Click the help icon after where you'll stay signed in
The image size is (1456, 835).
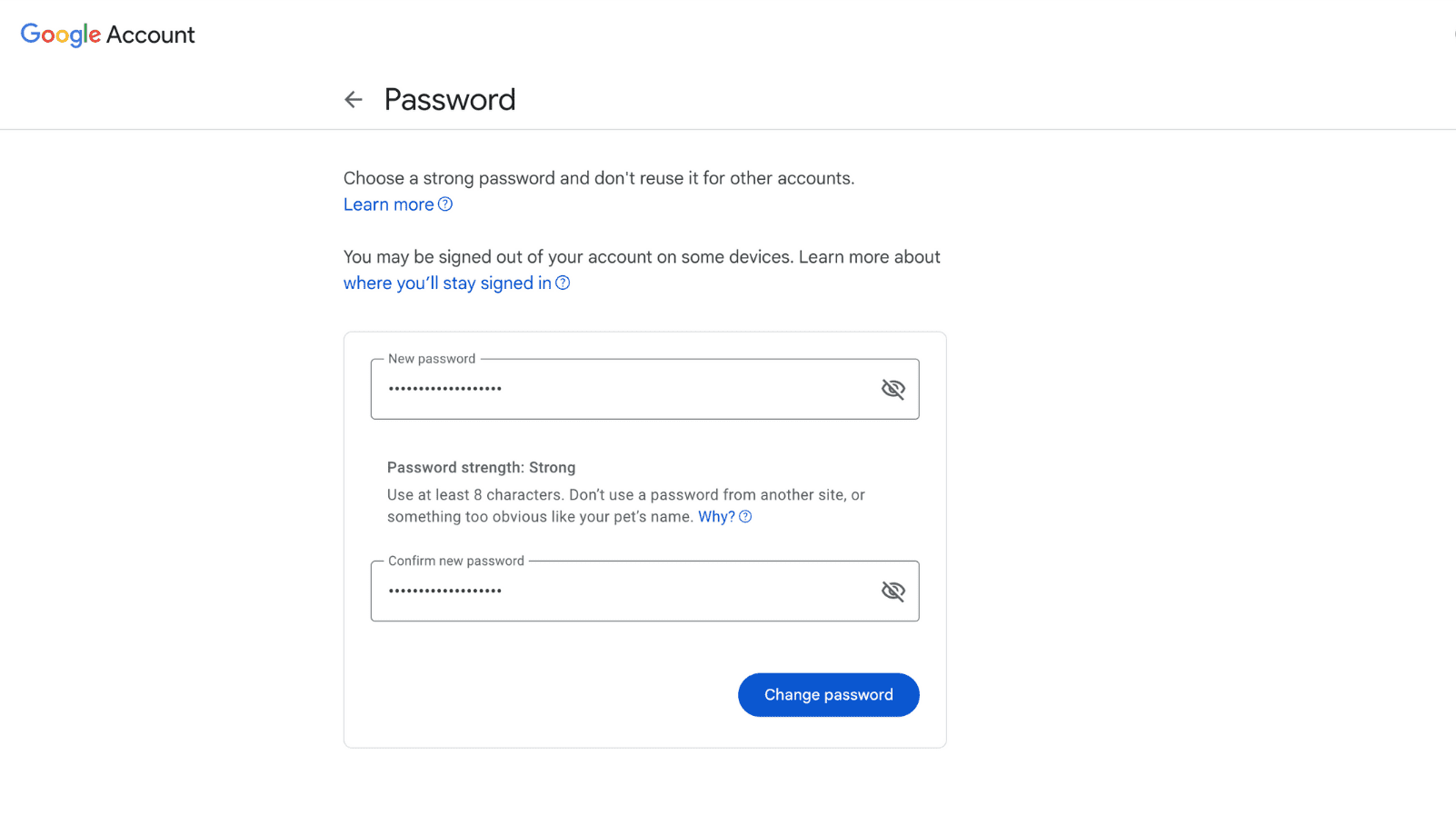(x=563, y=283)
